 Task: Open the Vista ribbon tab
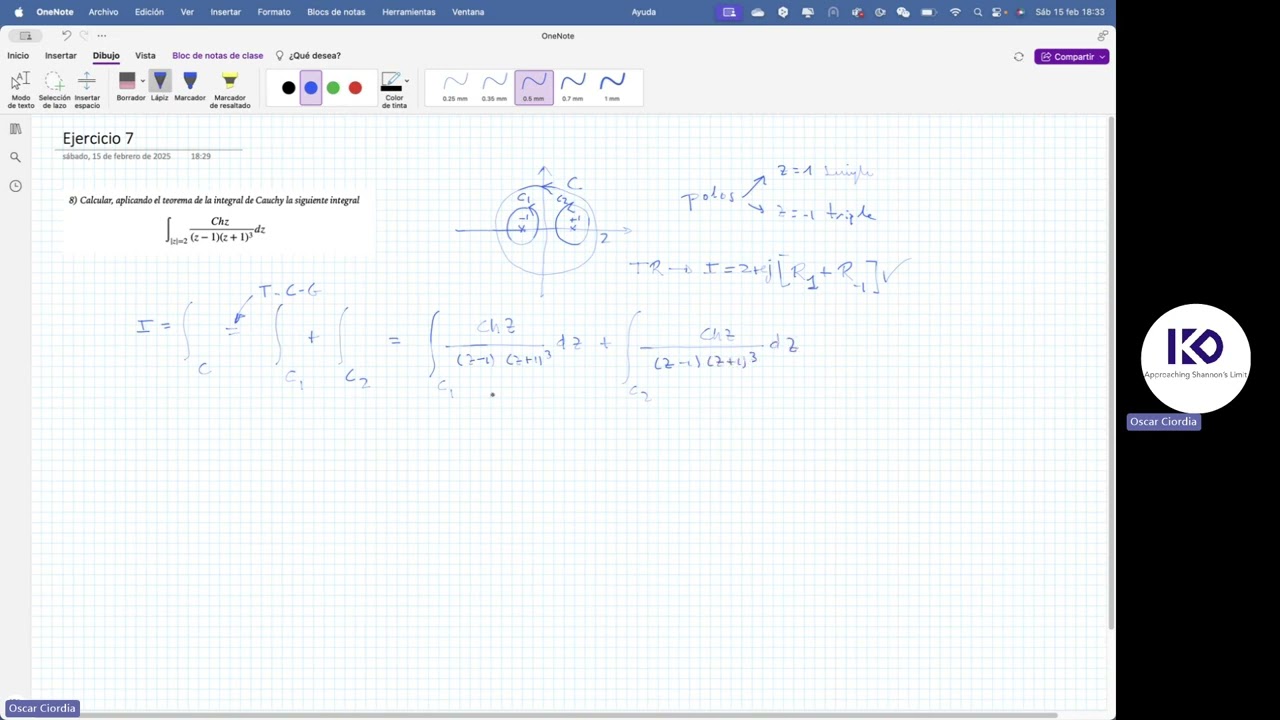tap(145, 56)
